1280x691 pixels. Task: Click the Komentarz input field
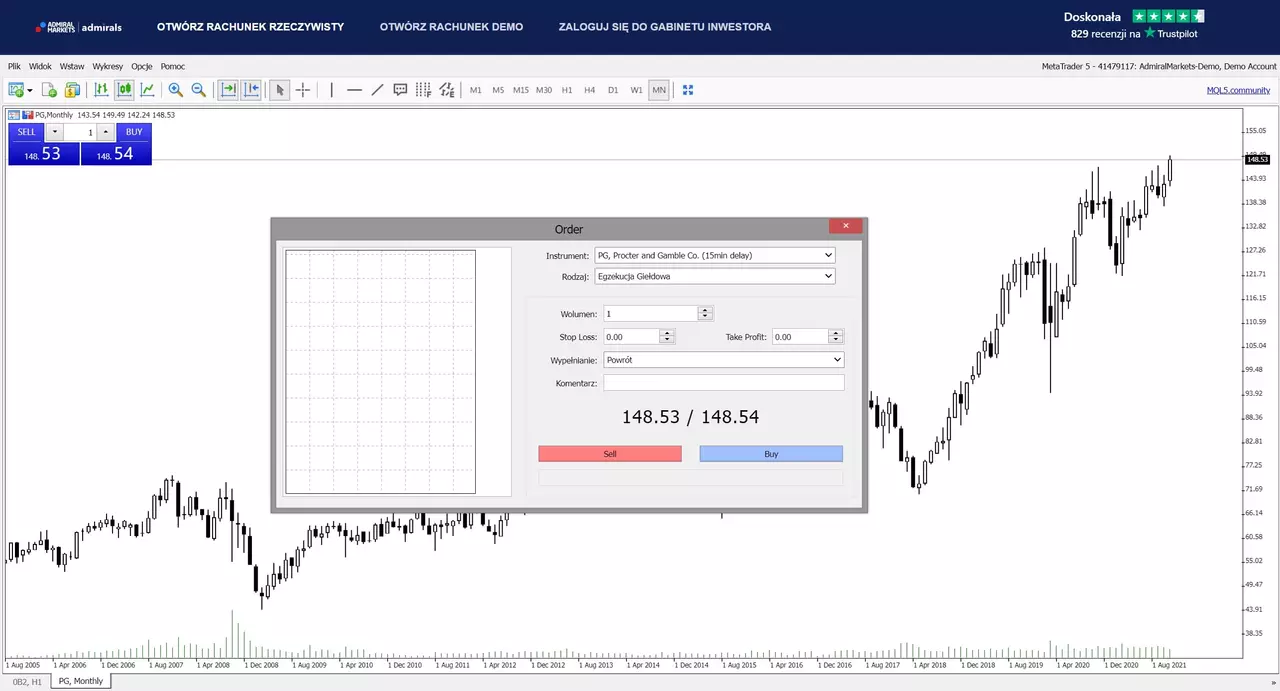point(724,383)
